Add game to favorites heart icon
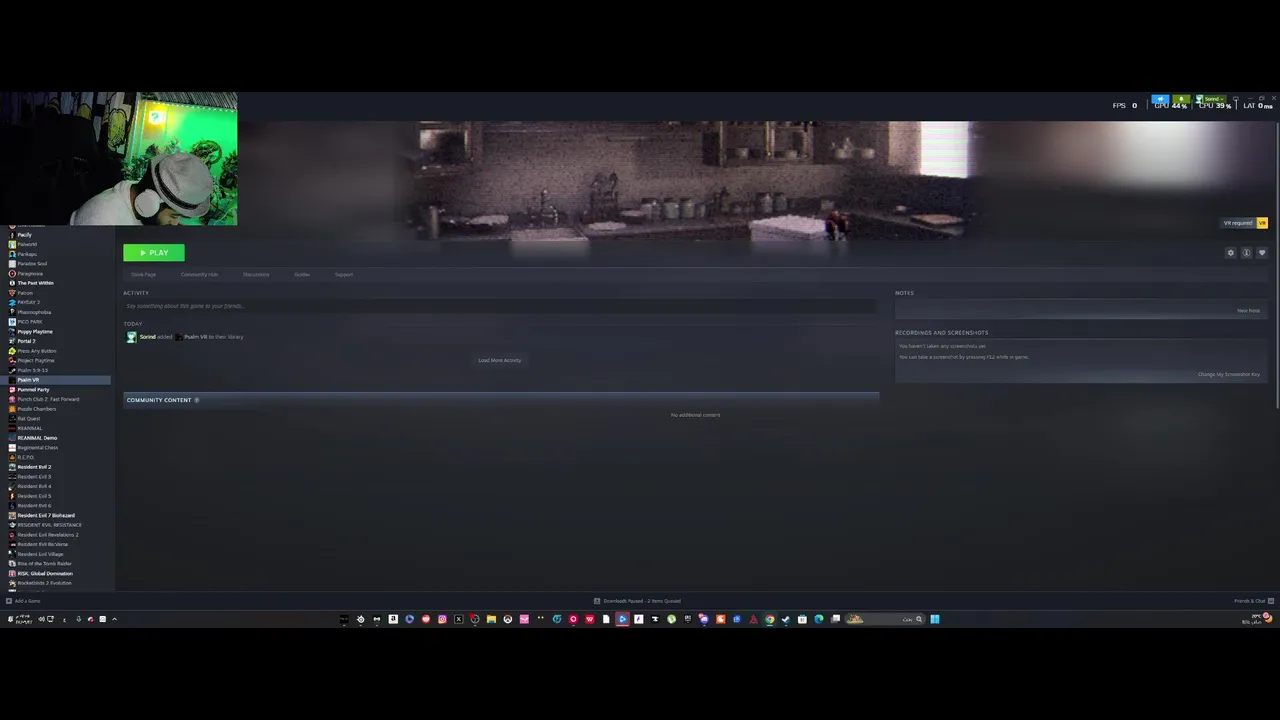1280x720 pixels. click(1262, 253)
